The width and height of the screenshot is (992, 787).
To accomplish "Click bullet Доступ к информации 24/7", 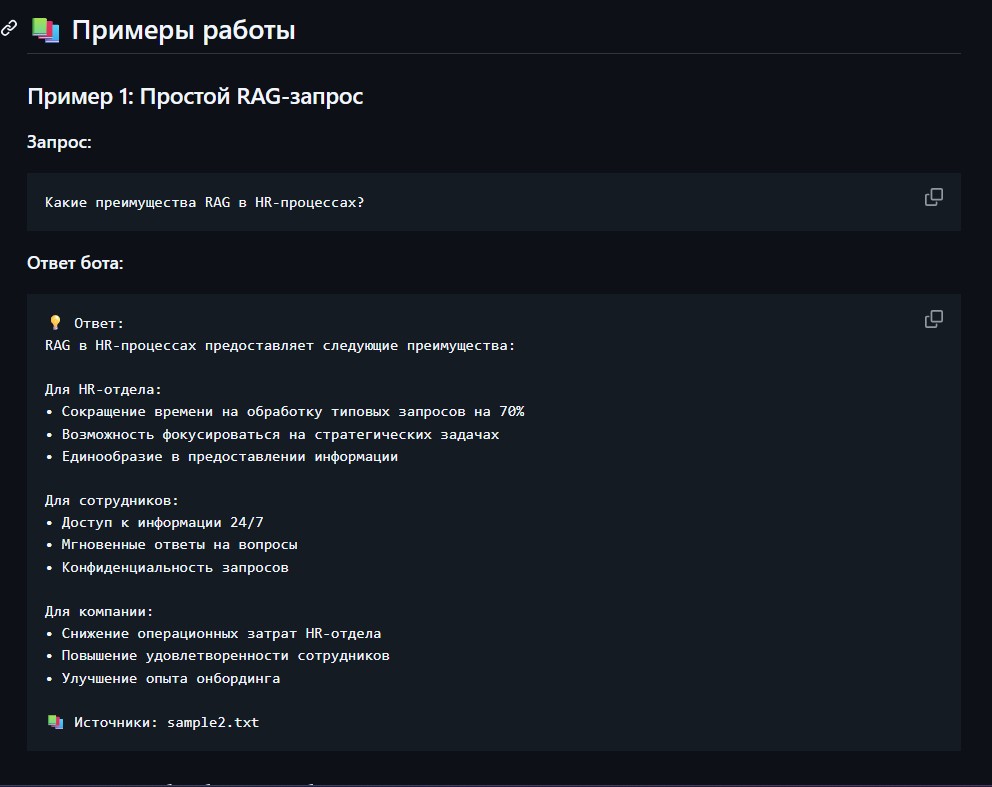I will tap(154, 523).
